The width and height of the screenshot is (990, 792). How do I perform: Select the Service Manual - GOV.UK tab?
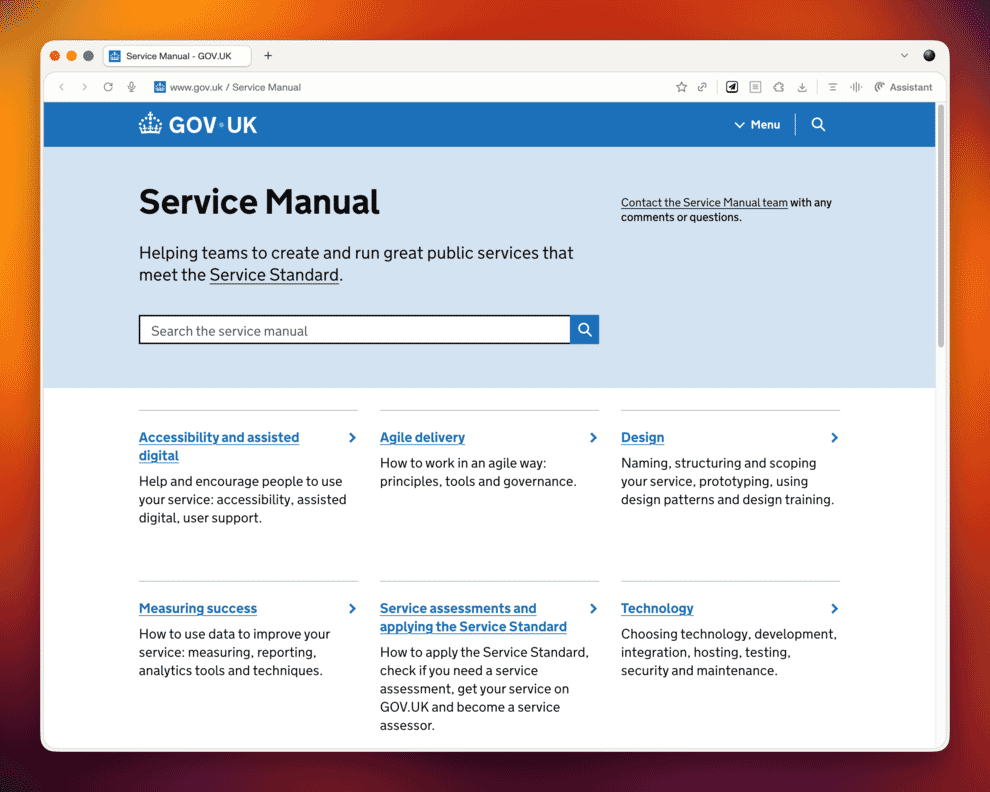coord(177,56)
